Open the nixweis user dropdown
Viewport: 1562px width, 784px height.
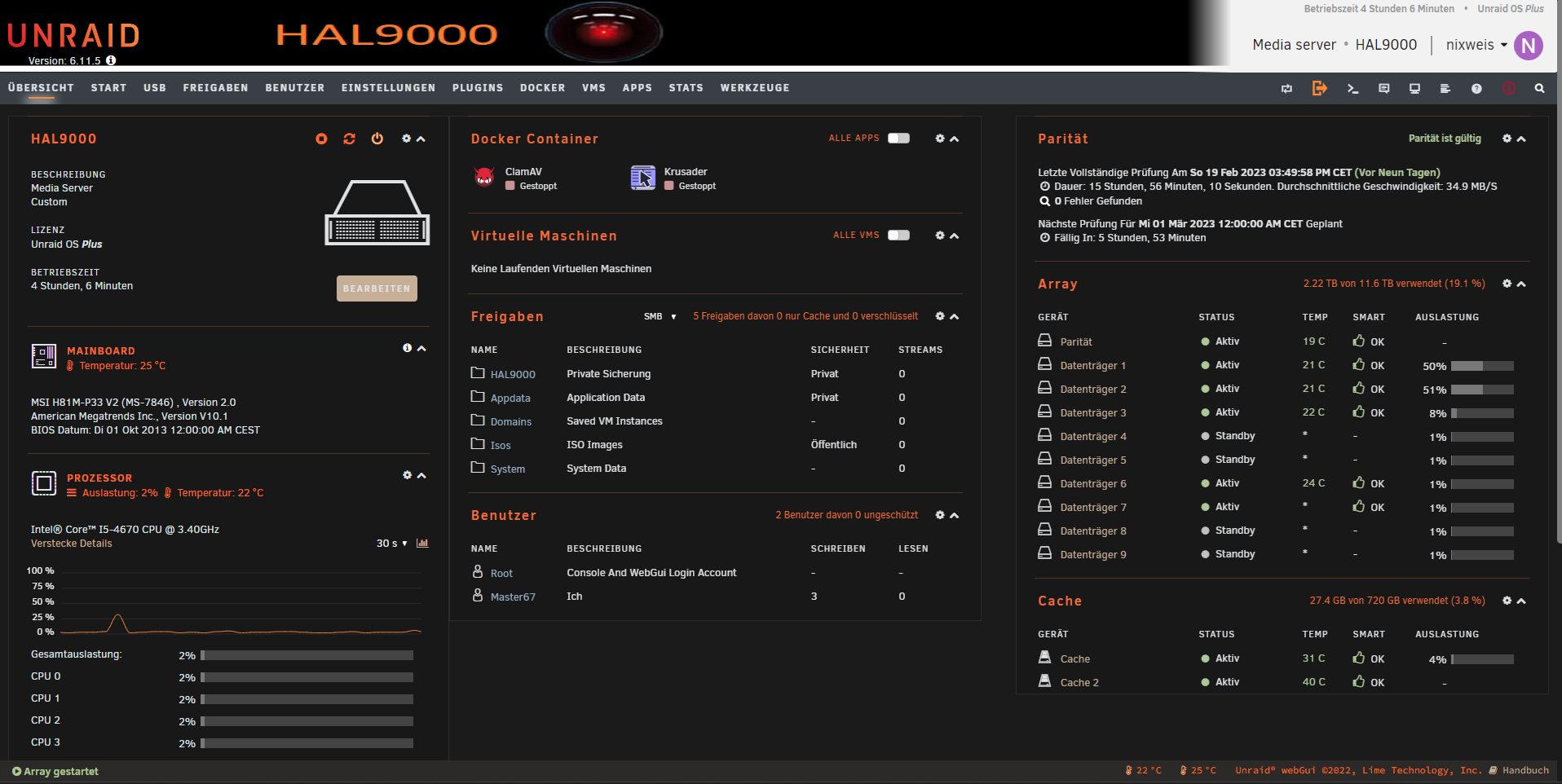pos(1476,45)
